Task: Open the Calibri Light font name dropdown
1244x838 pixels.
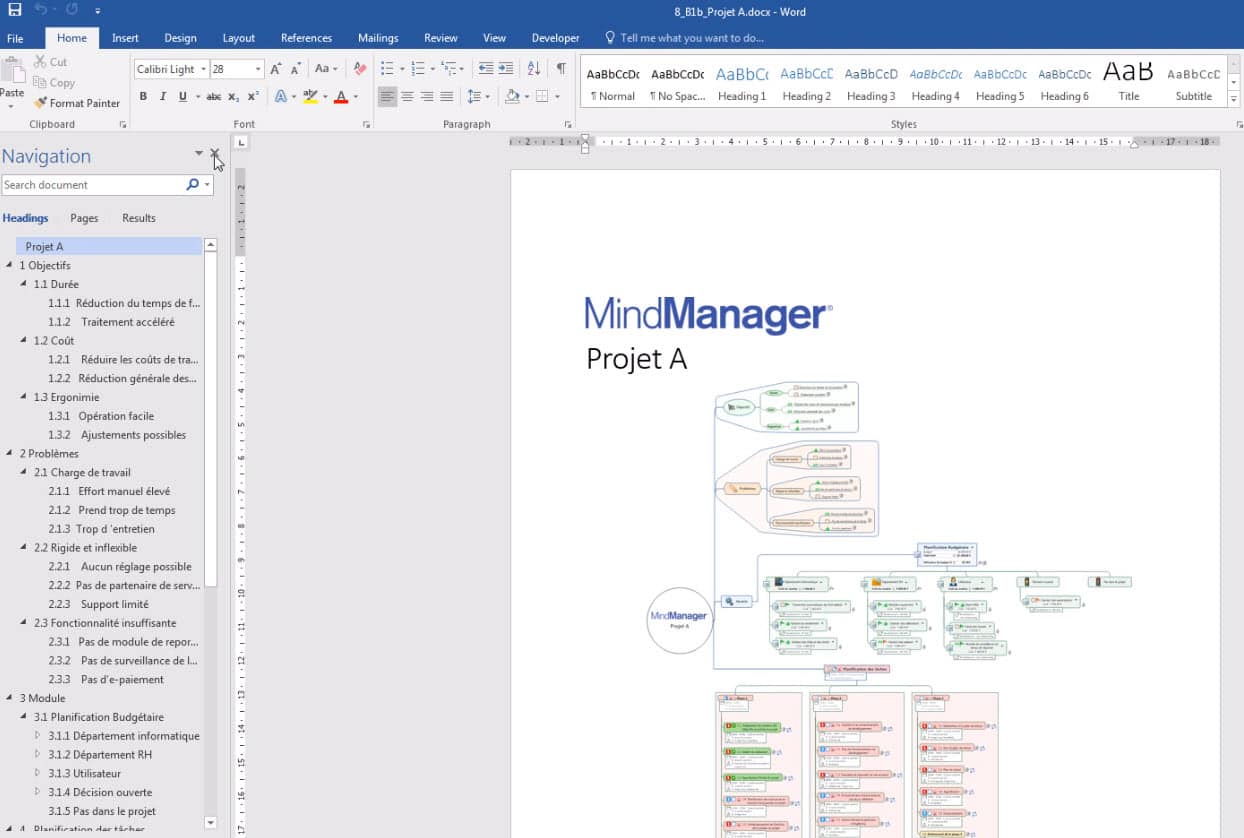Action: coord(204,69)
